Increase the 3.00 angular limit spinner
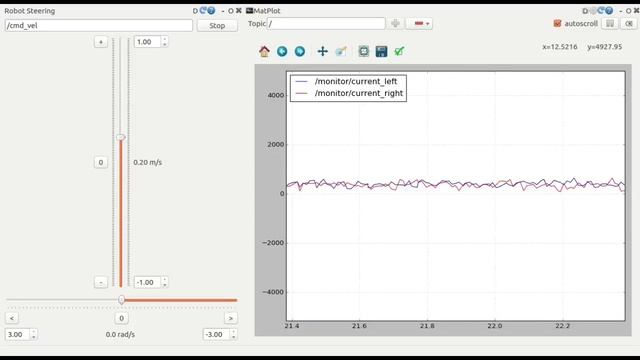This screenshot has height=360, width=640. pyautogui.click(x=33, y=332)
